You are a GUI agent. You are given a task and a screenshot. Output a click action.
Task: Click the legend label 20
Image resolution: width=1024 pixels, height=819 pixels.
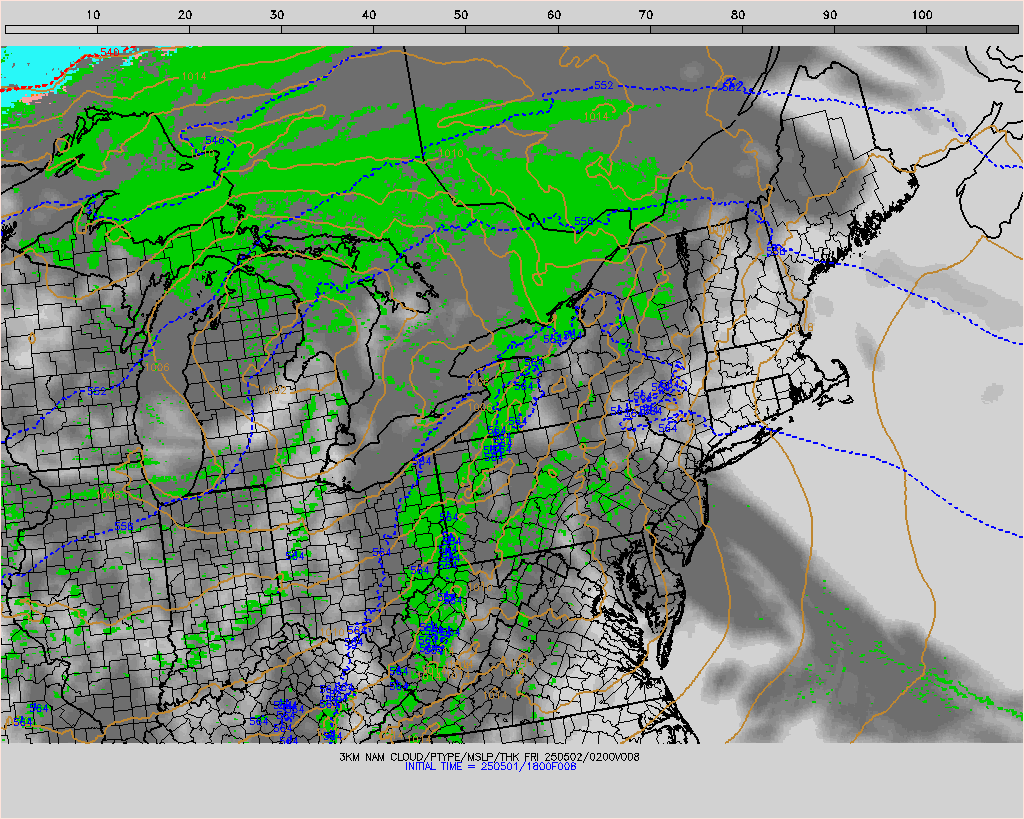185,14
